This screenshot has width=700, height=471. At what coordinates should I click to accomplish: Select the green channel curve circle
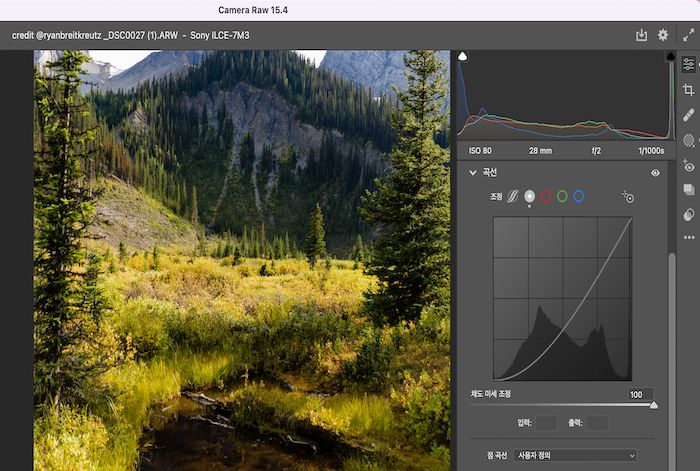coord(562,196)
